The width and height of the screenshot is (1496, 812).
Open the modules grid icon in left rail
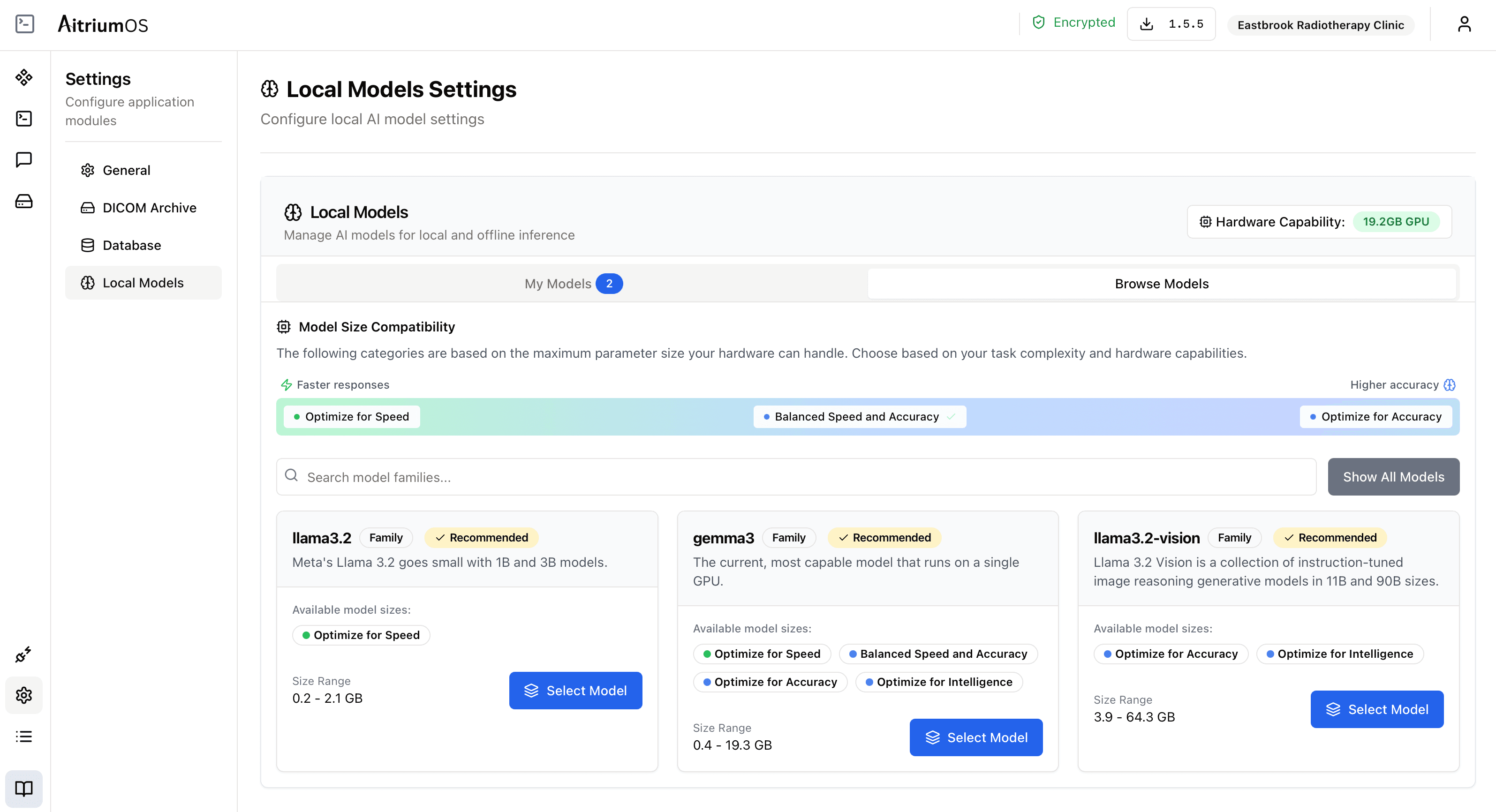coord(24,77)
